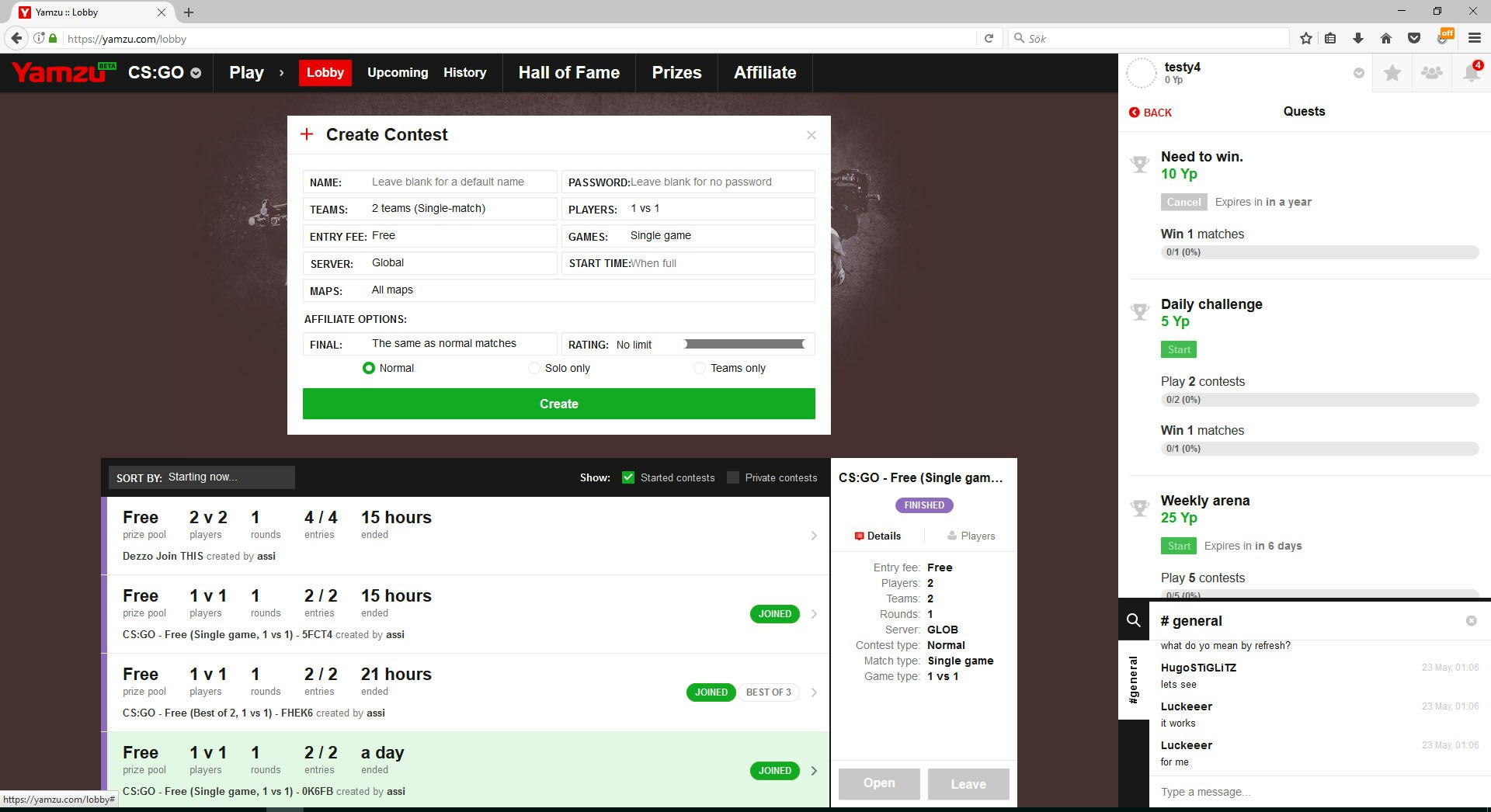Open Affiliate page
The image size is (1491, 812).
765,73
